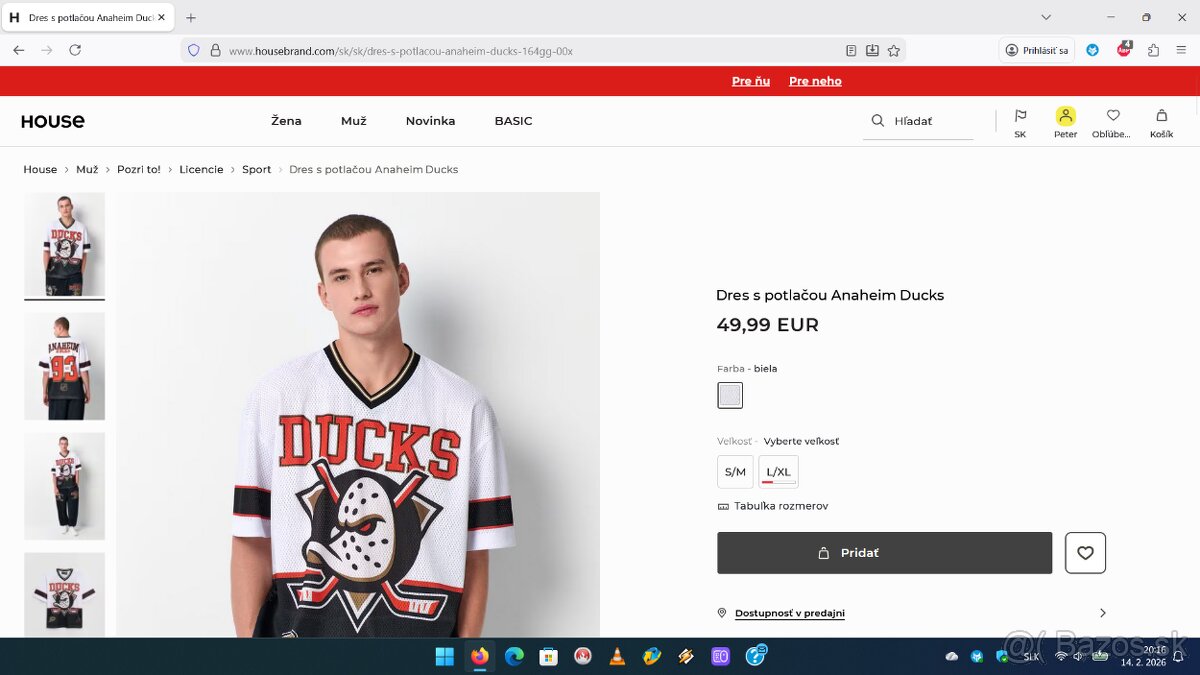Open the Pre ňu link
Image resolution: width=1200 pixels, height=675 pixels.
(751, 81)
